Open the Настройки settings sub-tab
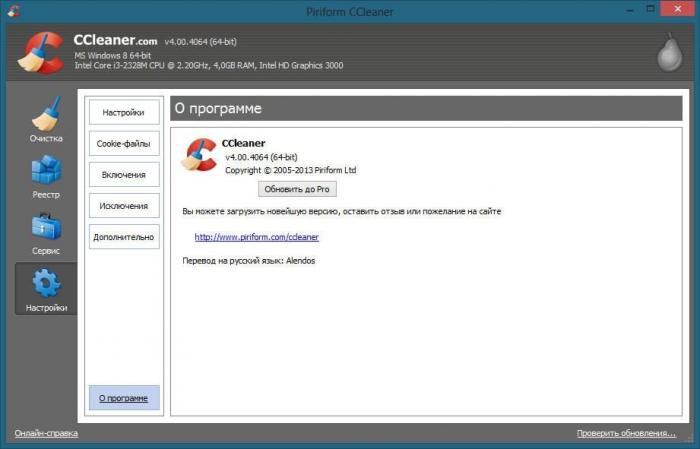Screen dimensions: 700x449 124,112
